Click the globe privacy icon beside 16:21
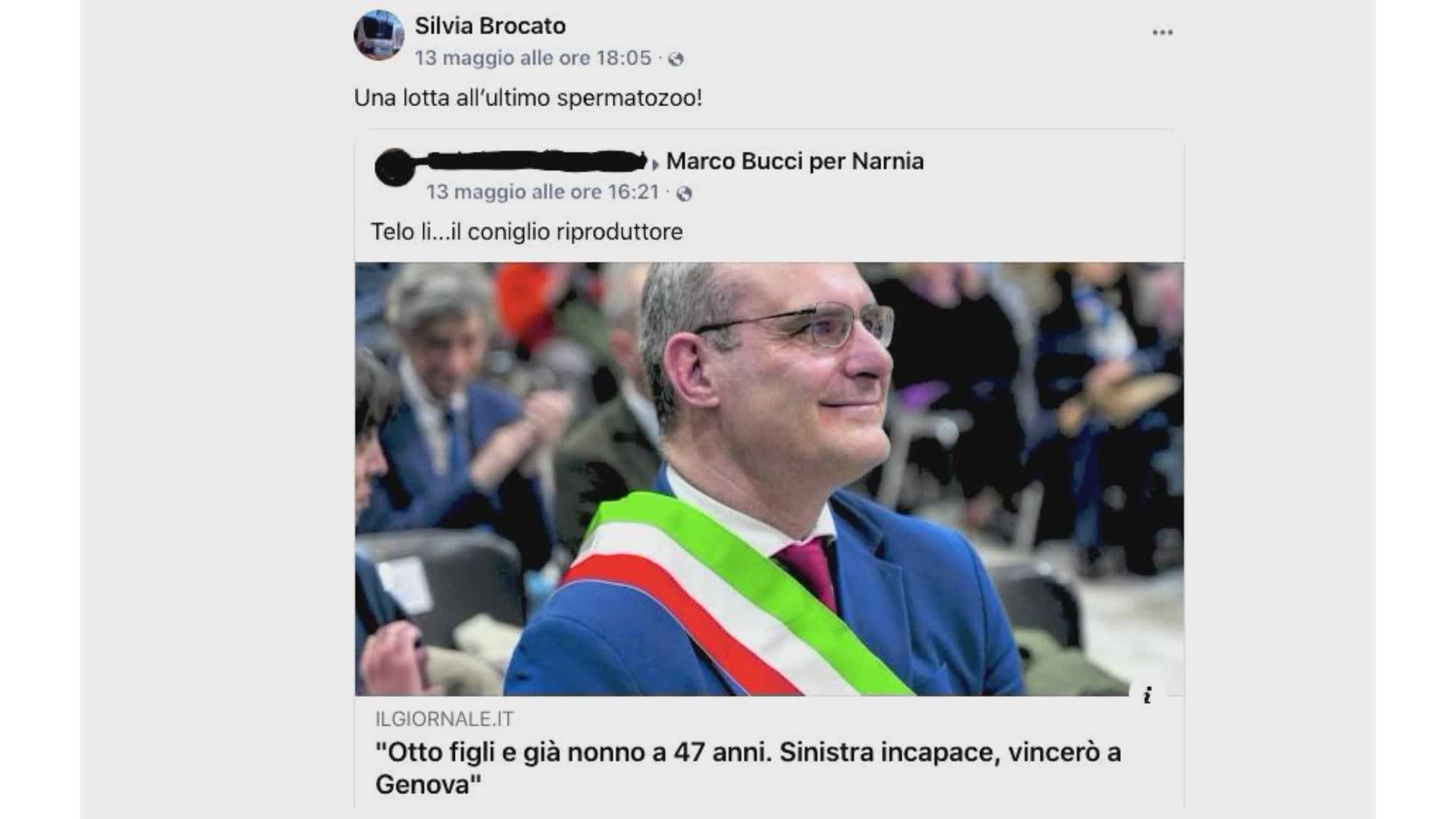 pos(684,193)
